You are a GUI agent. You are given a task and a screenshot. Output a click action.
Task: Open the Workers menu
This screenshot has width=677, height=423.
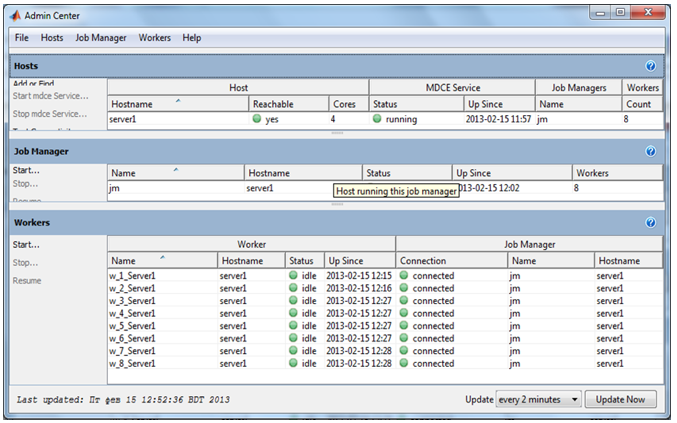155,38
